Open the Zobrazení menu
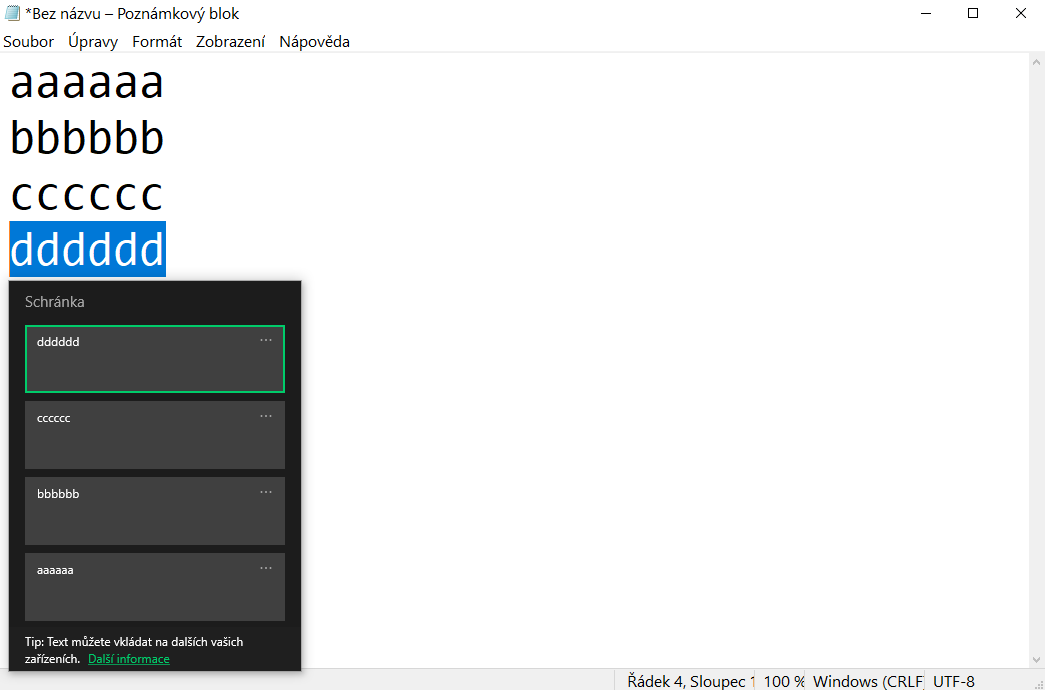This screenshot has width=1045, height=690. (230, 42)
